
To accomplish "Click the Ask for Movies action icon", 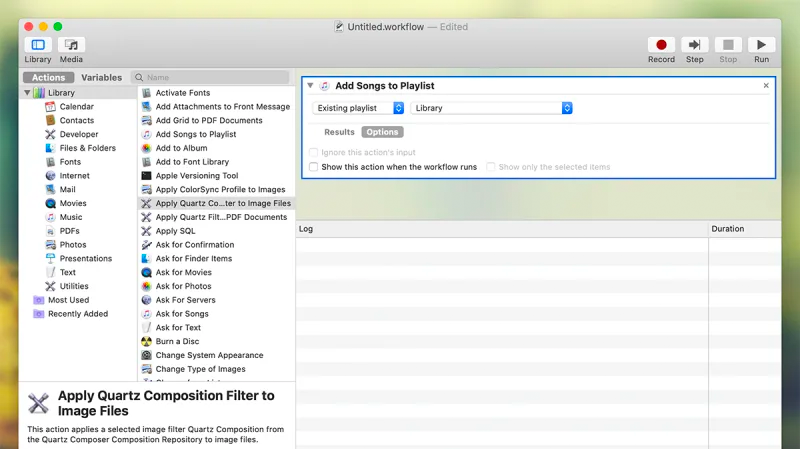I will coord(146,272).
